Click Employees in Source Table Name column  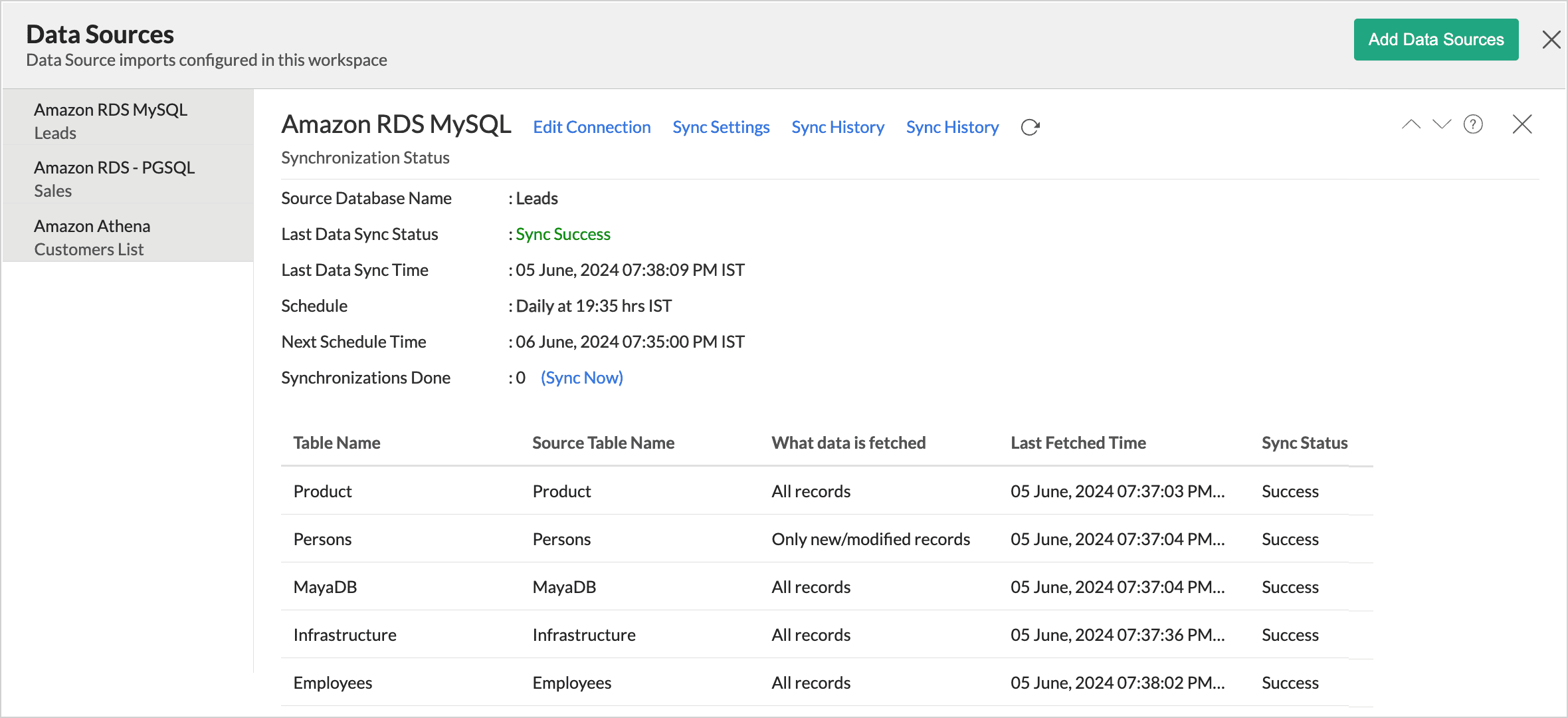tap(571, 683)
